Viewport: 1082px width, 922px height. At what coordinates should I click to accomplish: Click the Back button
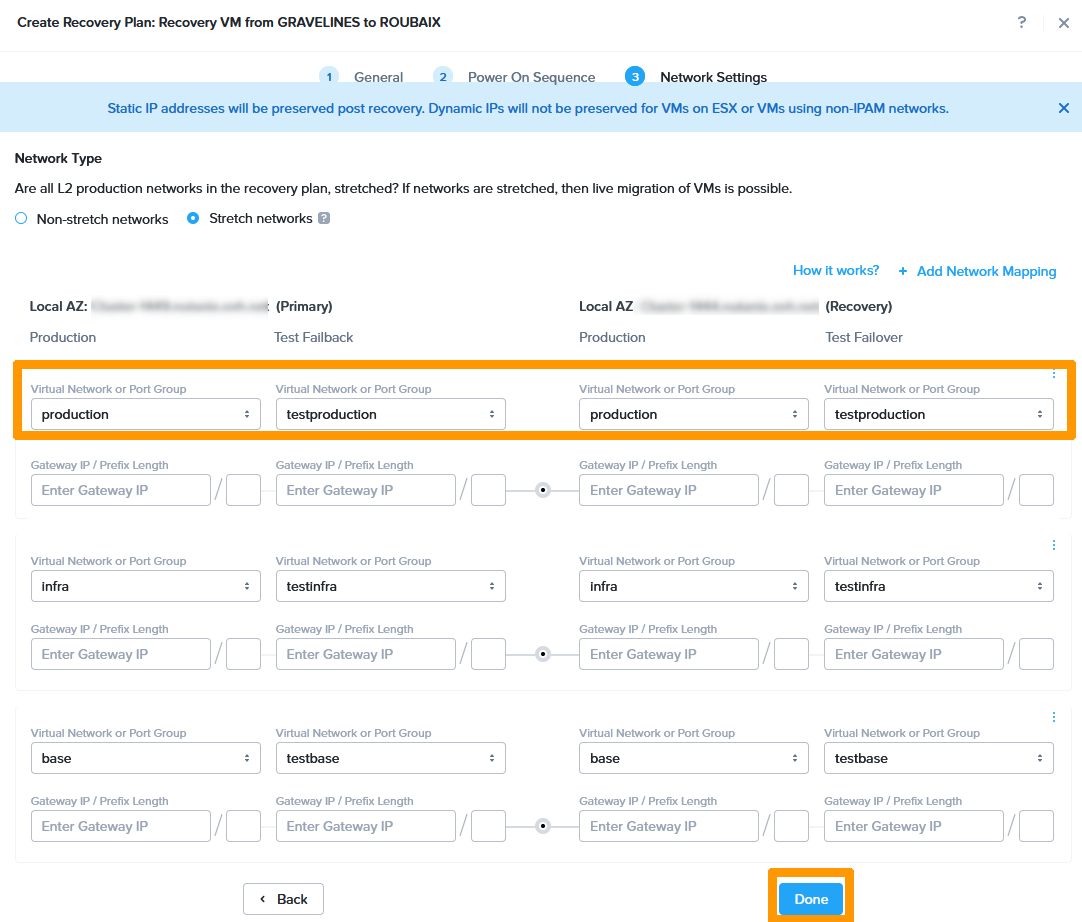[x=283, y=899]
